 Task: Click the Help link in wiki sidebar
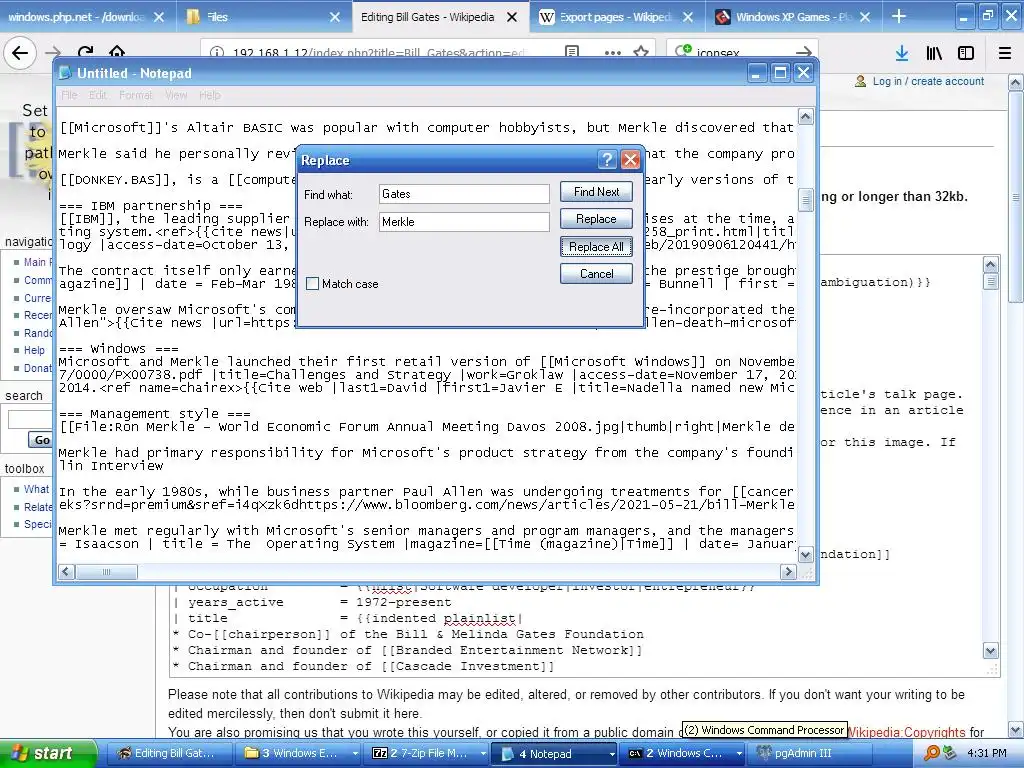pos(35,350)
